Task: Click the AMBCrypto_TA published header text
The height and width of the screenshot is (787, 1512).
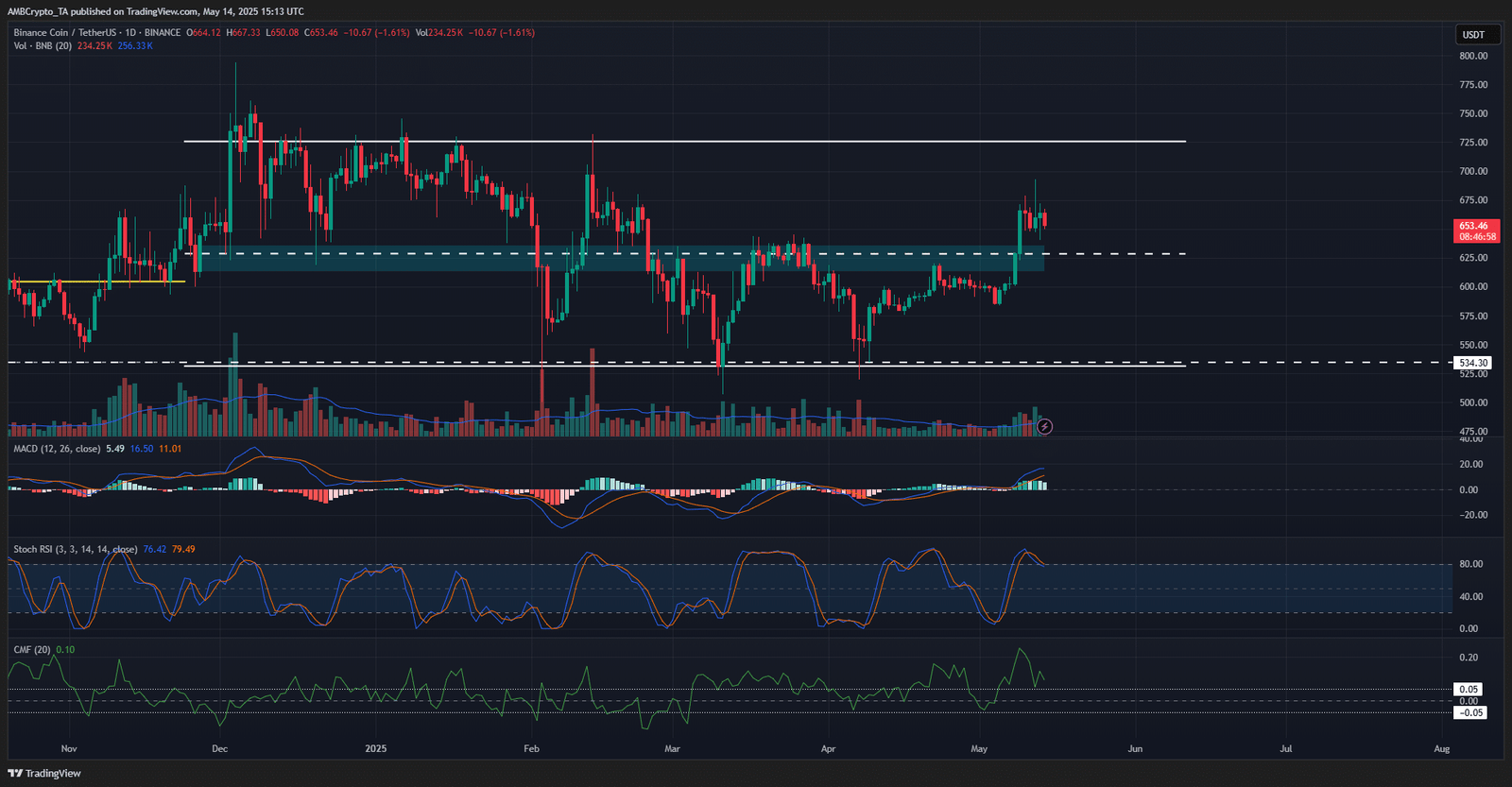Action: [156, 11]
